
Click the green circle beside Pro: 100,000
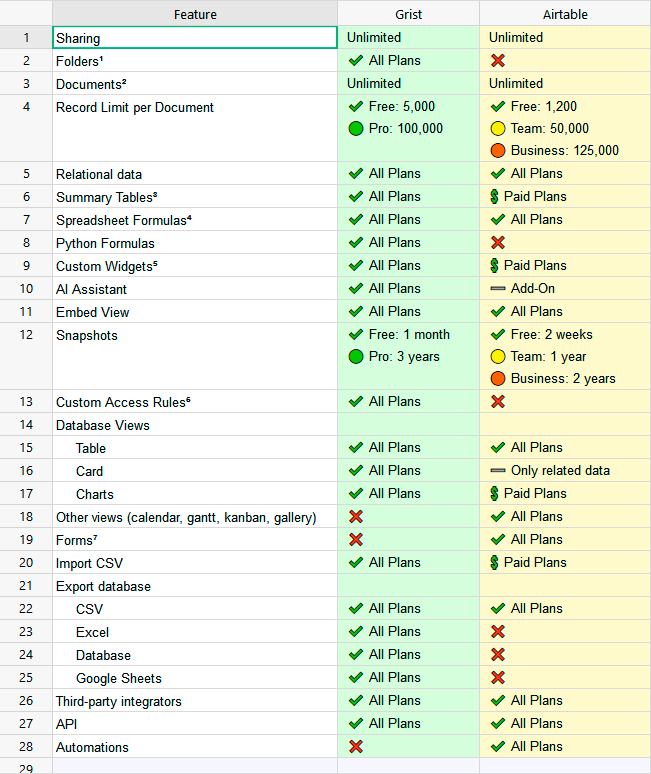click(x=355, y=129)
